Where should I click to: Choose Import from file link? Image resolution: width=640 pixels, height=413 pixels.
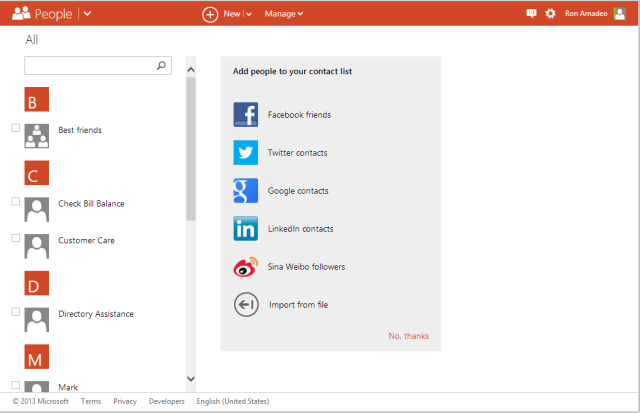pyautogui.click(x=298, y=305)
